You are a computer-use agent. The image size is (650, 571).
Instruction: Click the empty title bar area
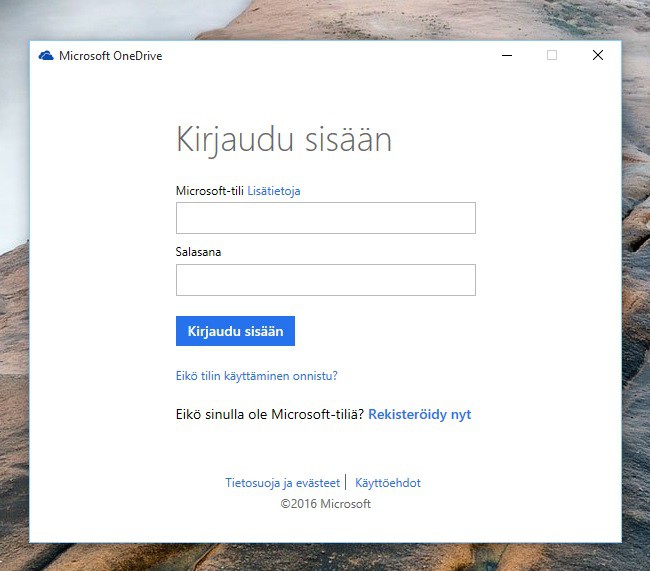(330, 56)
